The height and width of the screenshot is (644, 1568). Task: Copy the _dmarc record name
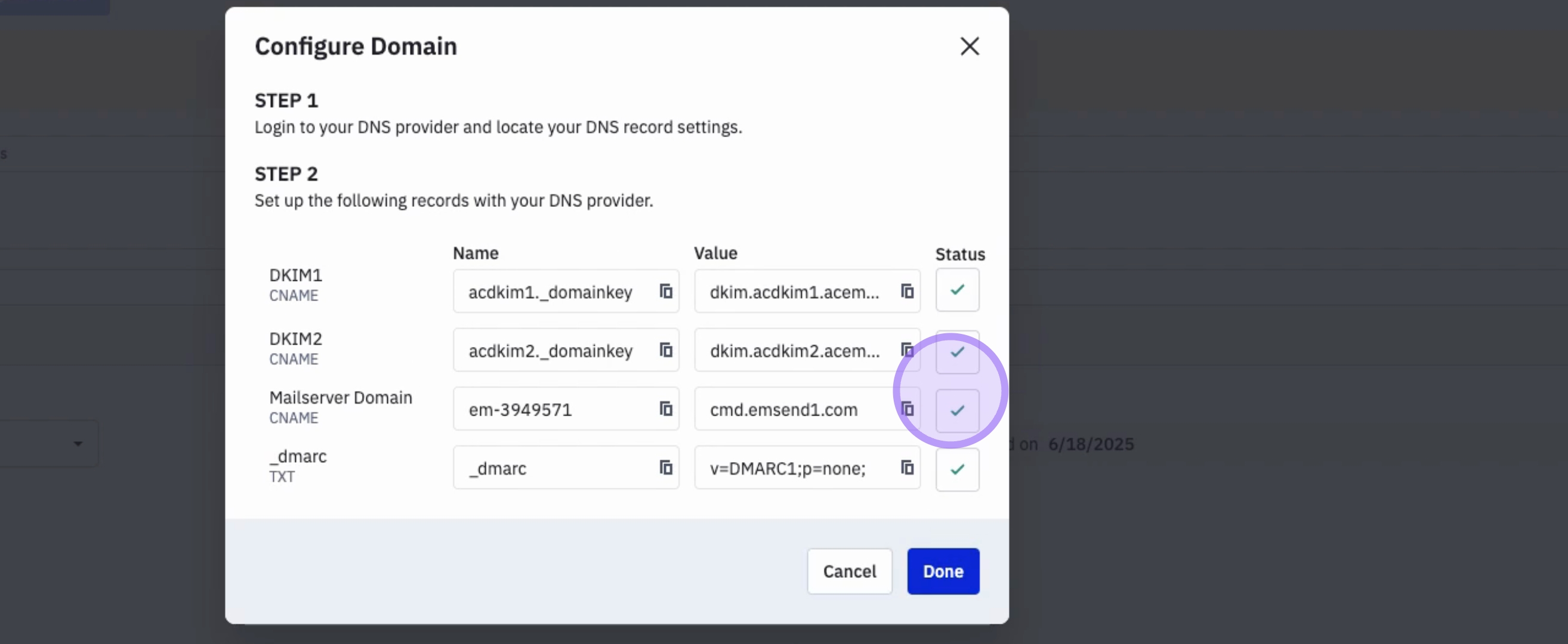666,467
